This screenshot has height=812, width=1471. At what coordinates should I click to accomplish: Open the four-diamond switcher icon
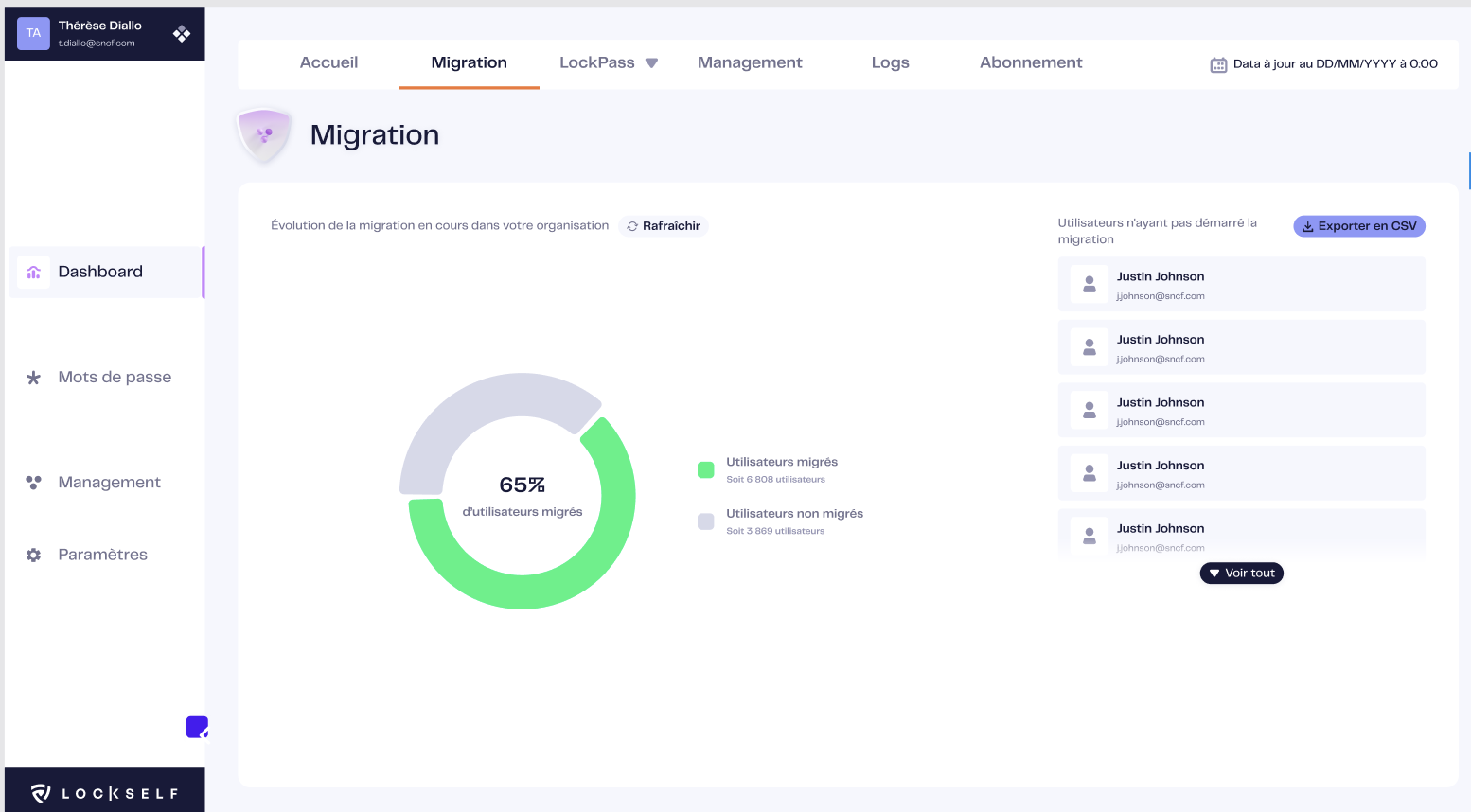pos(182,34)
